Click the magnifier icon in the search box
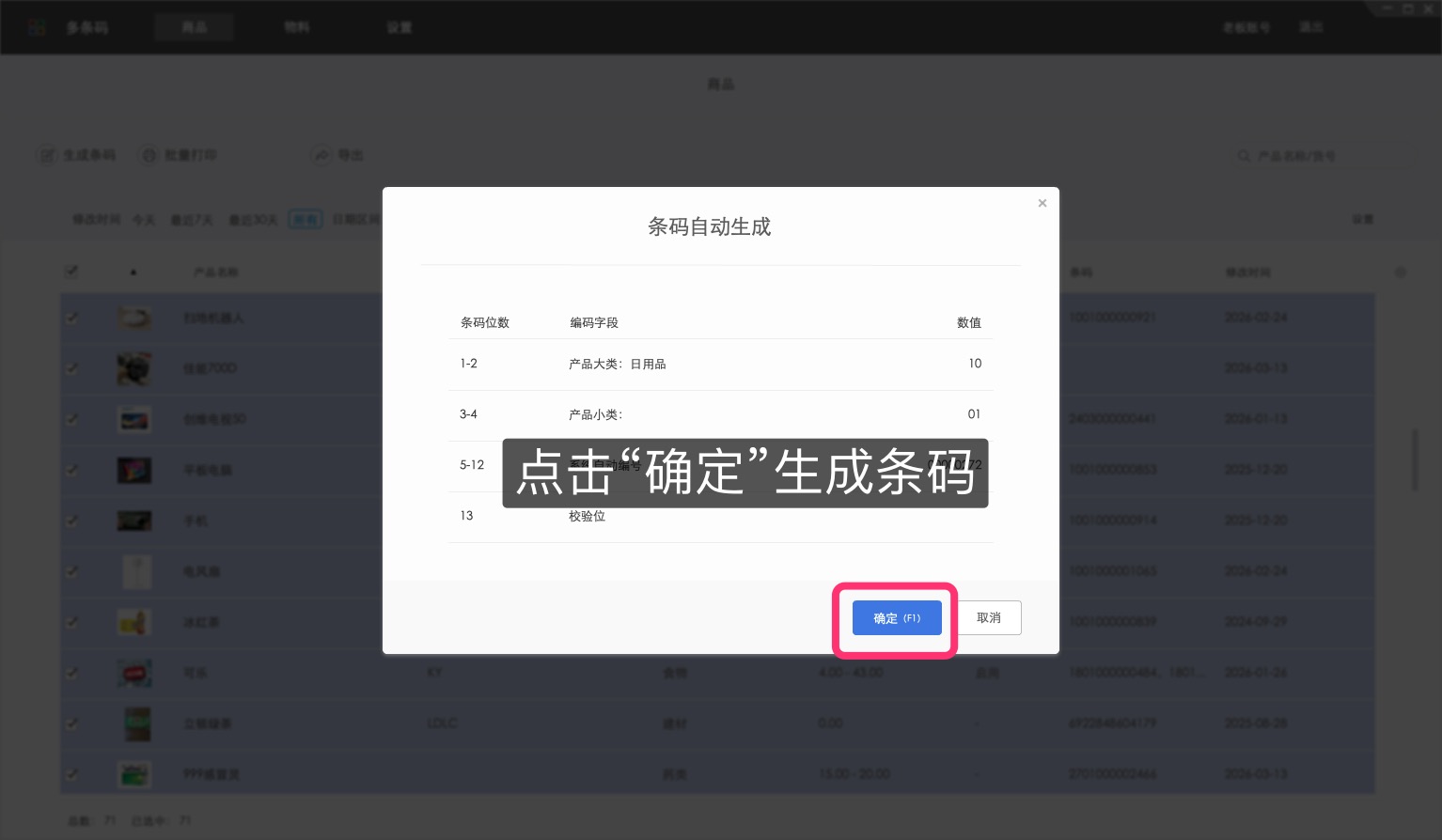This screenshot has width=1442, height=840. (1244, 156)
